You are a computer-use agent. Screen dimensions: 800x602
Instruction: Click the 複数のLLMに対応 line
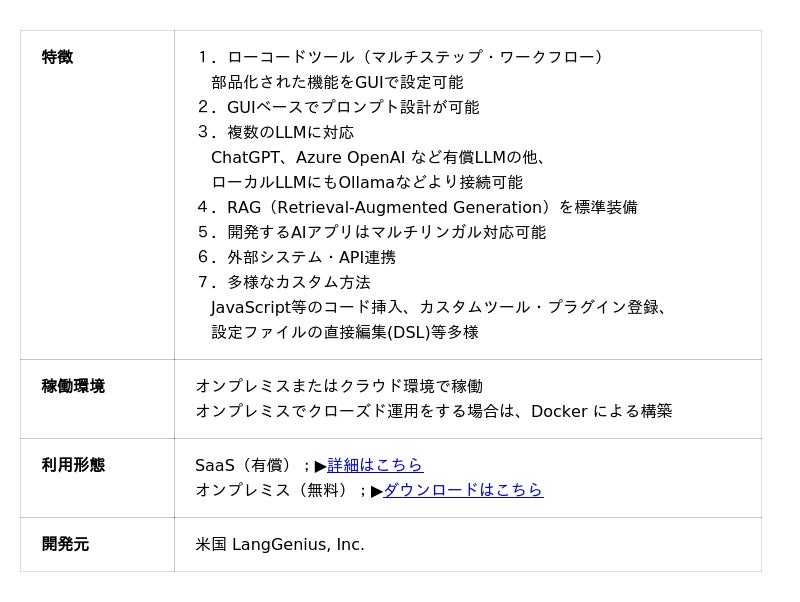(x=275, y=132)
